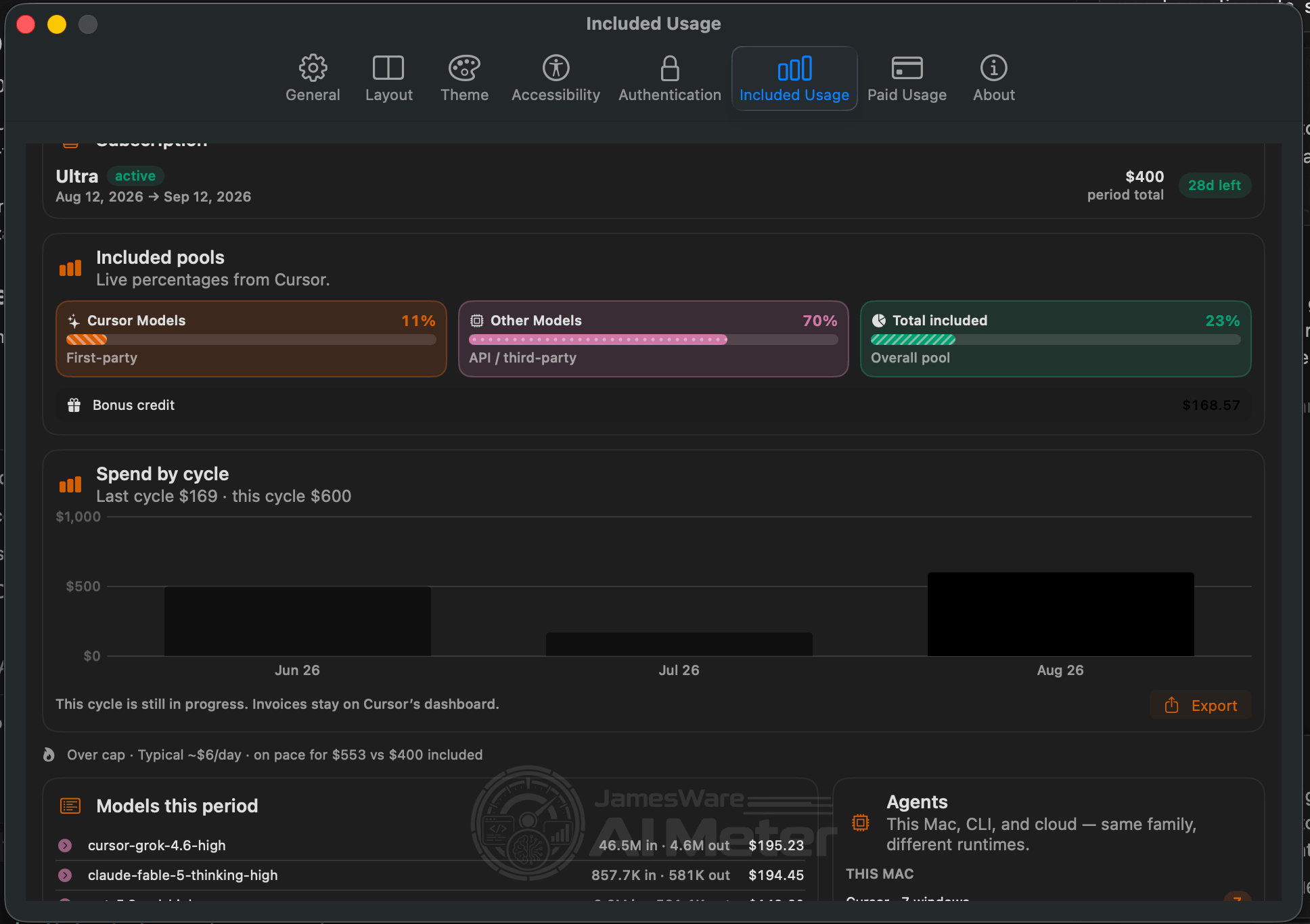
Task: Click the Export button
Action: pos(1200,706)
